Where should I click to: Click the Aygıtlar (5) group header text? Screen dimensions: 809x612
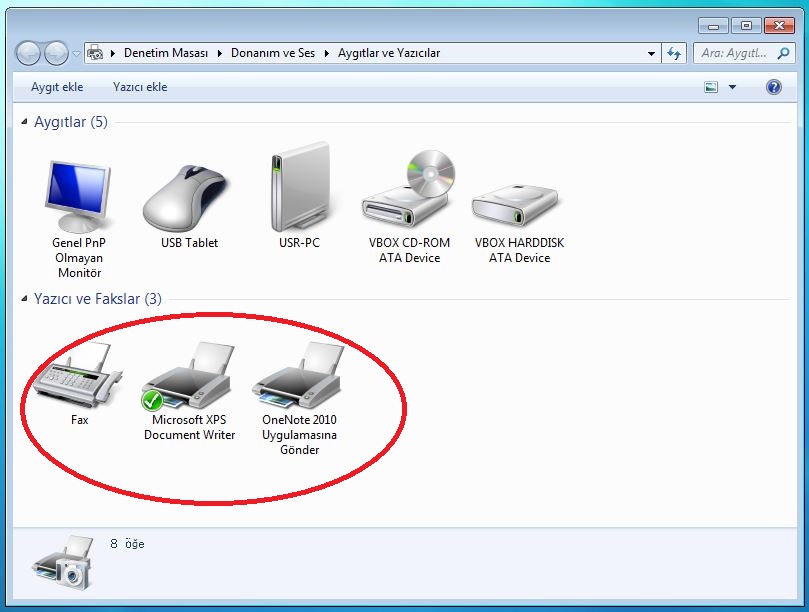coord(71,122)
